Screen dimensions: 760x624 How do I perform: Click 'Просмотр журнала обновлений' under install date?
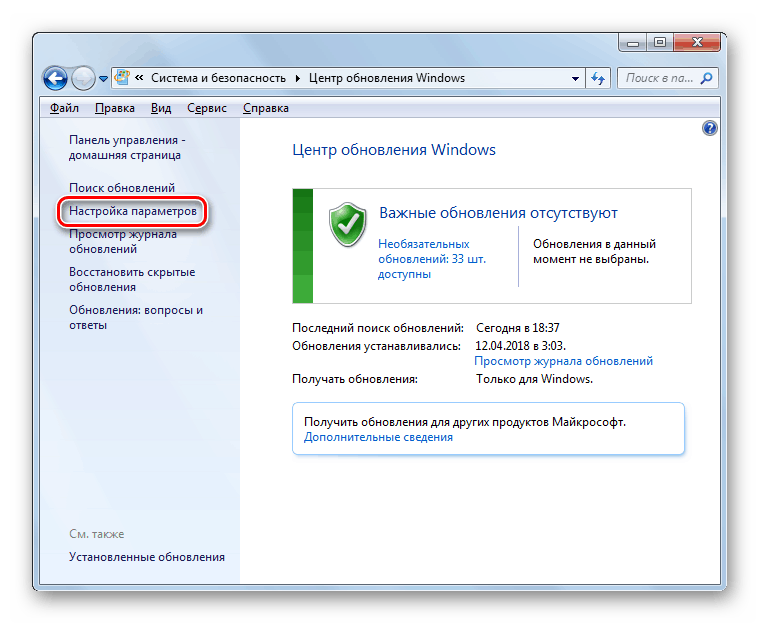pyautogui.click(x=563, y=361)
